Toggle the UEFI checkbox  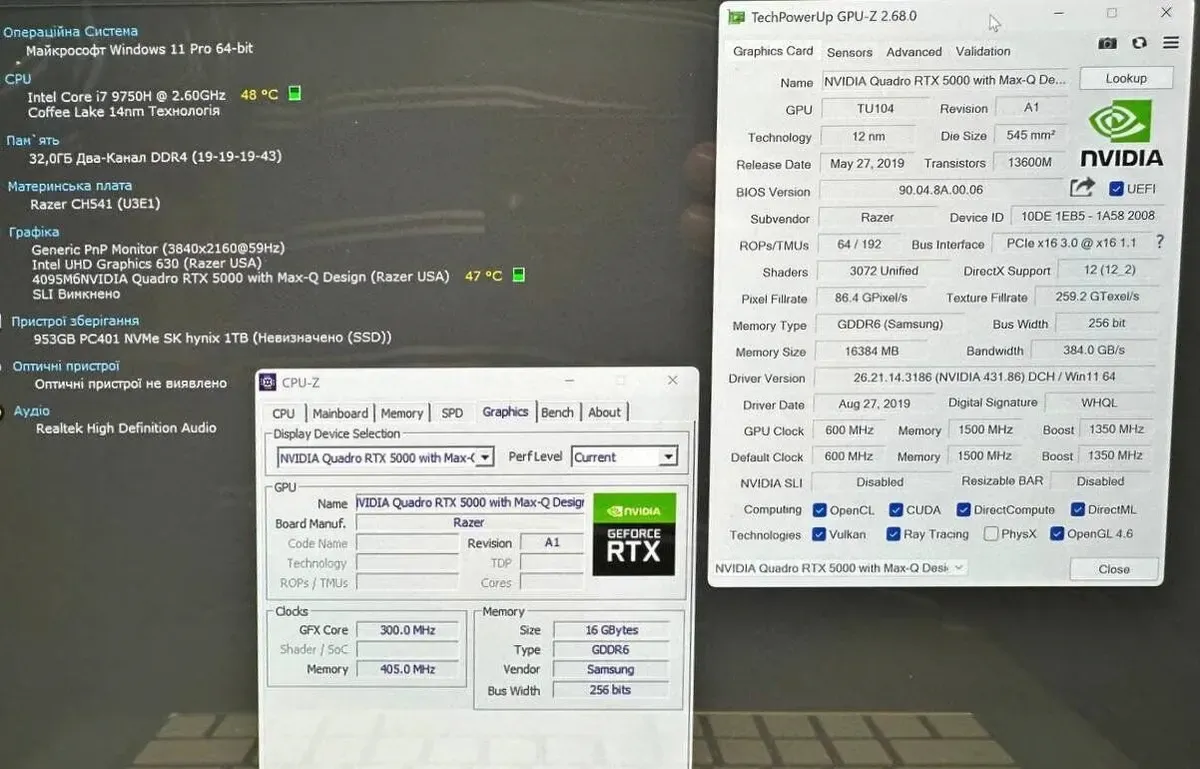coord(1116,188)
